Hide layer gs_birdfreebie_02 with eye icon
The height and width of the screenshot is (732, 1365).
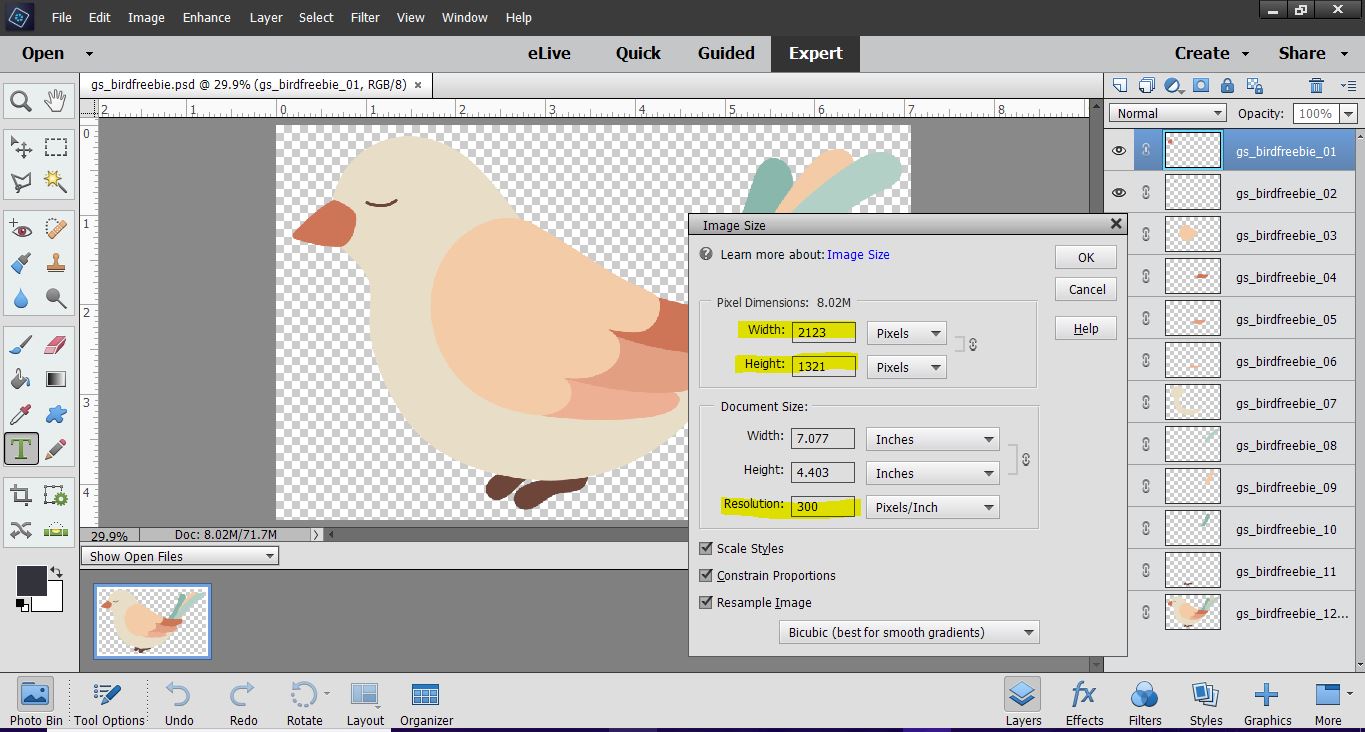pos(1119,193)
